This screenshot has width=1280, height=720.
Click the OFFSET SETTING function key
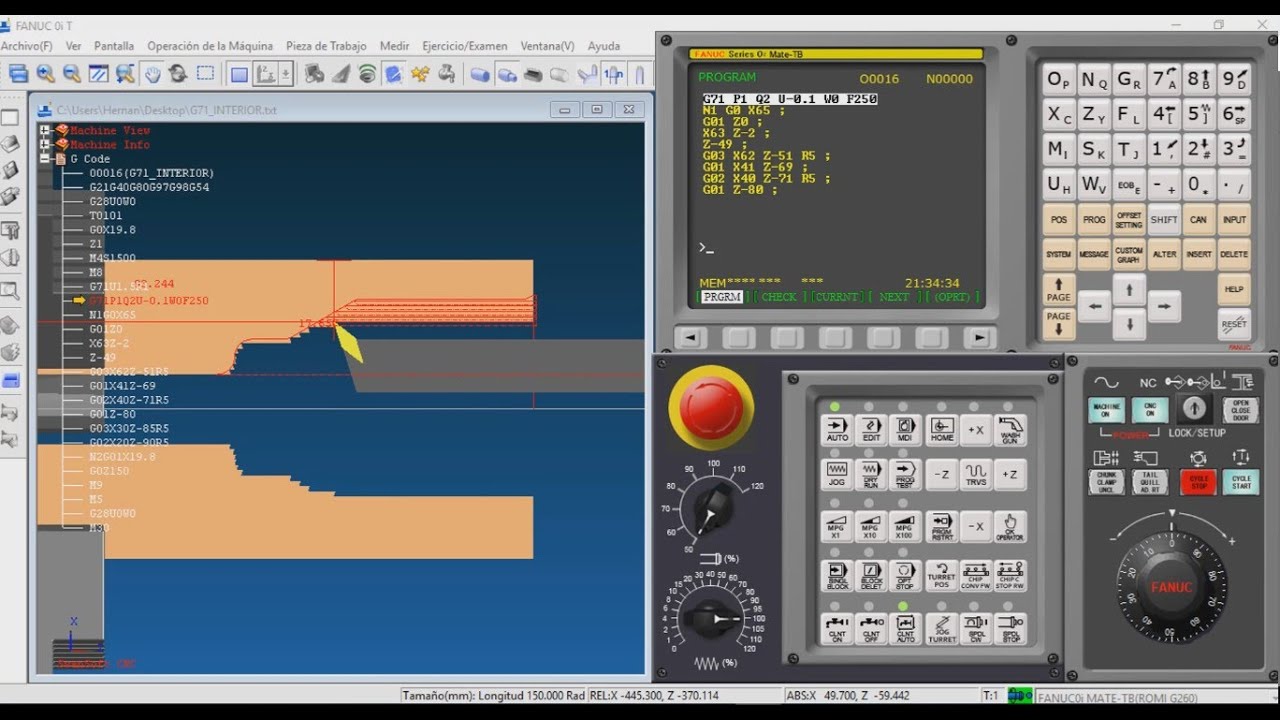1129,219
